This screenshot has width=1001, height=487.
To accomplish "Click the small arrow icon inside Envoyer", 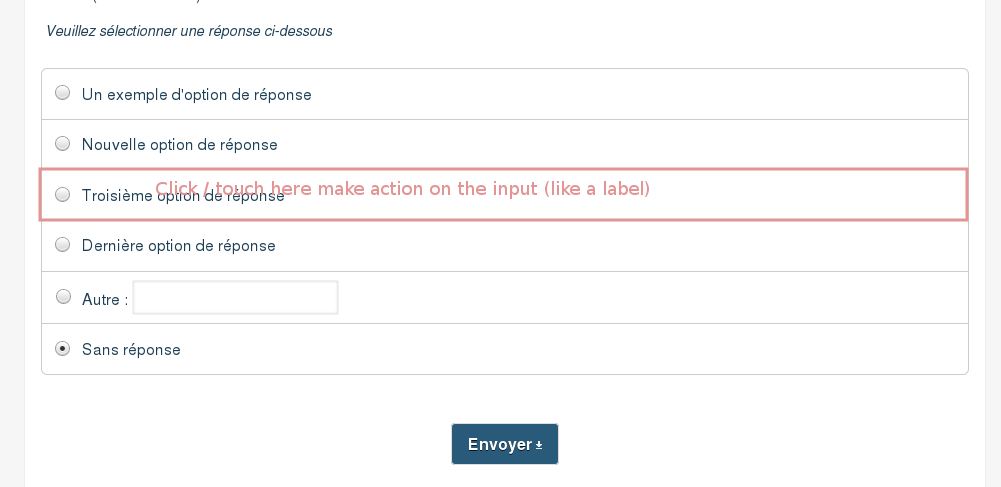I will (x=539, y=445).
